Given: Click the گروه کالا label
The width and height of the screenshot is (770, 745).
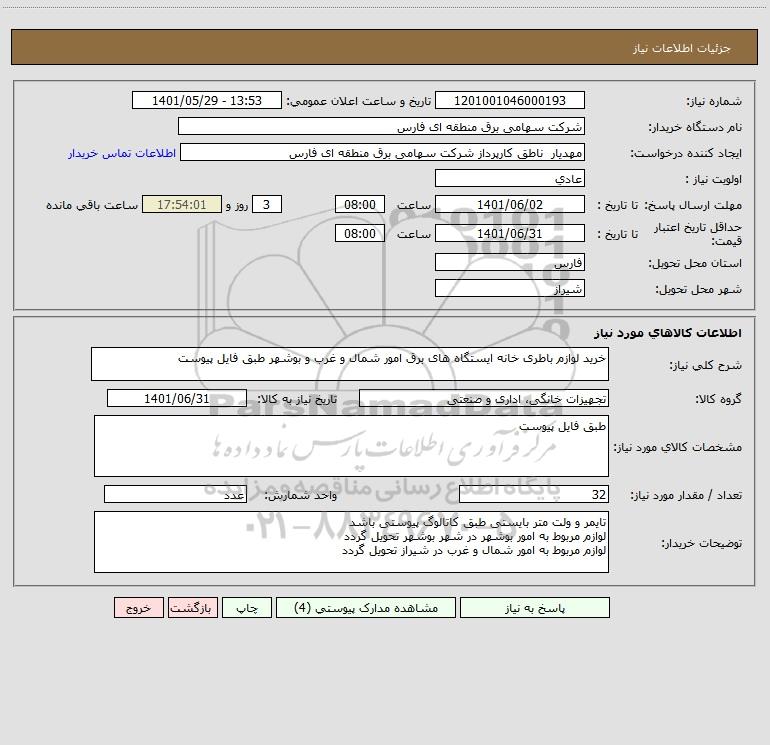Looking at the screenshot, I should pos(718,399).
